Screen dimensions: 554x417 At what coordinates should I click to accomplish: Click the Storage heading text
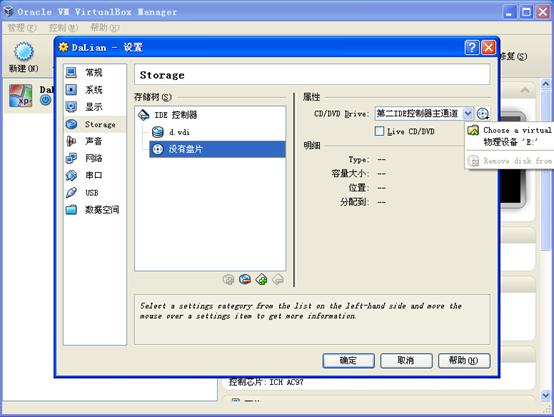pos(162,75)
